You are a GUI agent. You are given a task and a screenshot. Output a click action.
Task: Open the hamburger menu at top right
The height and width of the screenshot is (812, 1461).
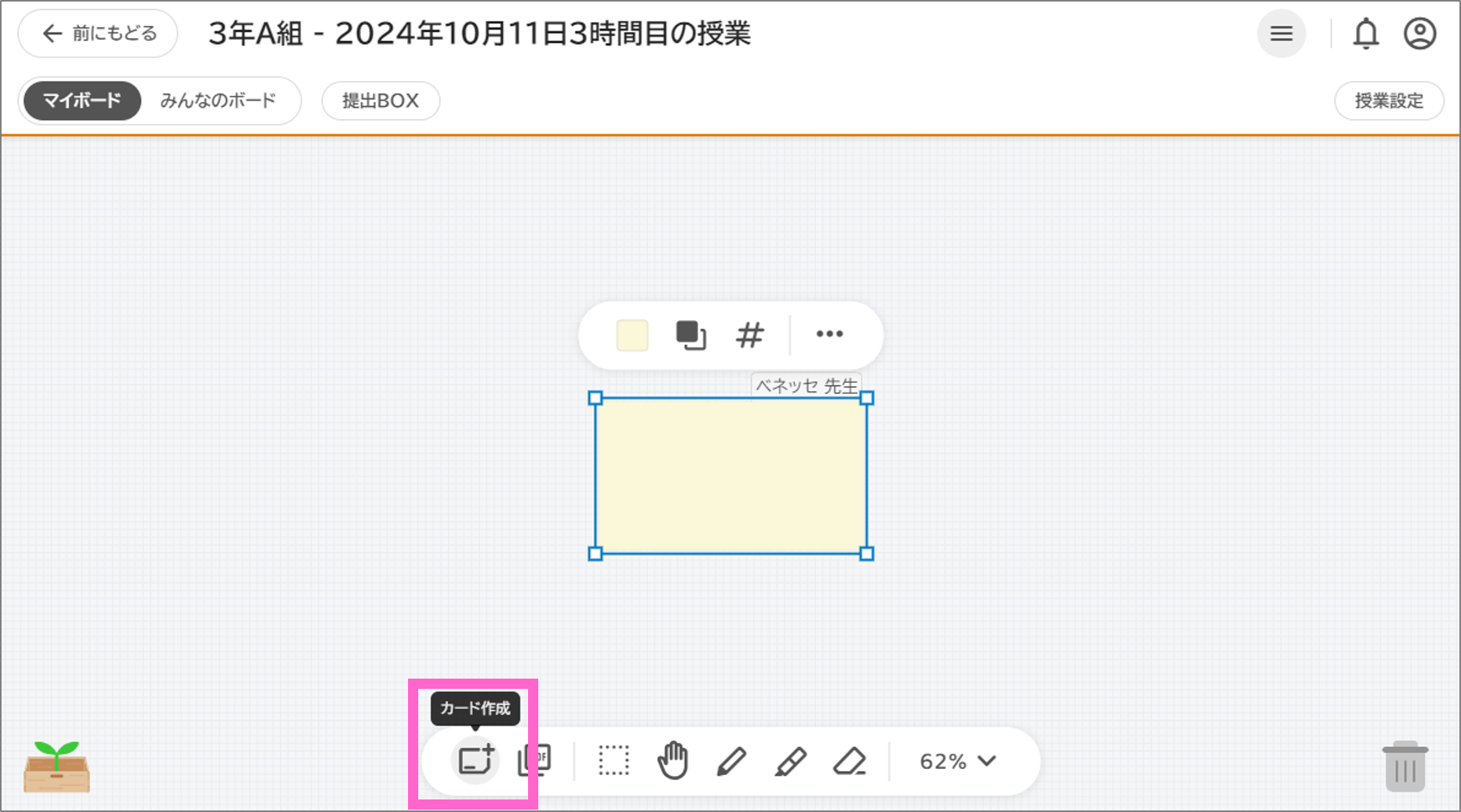click(x=1281, y=33)
